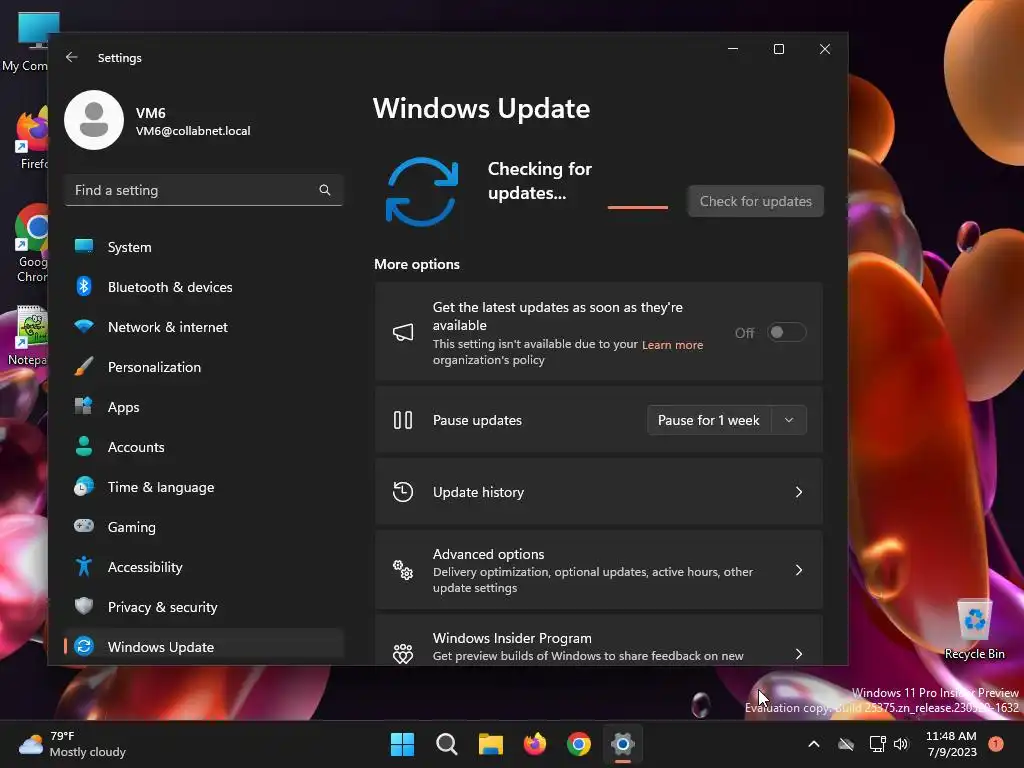Click the back arrow in Settings
This screenshot has width=1024, height=768.
click(71, 57)
